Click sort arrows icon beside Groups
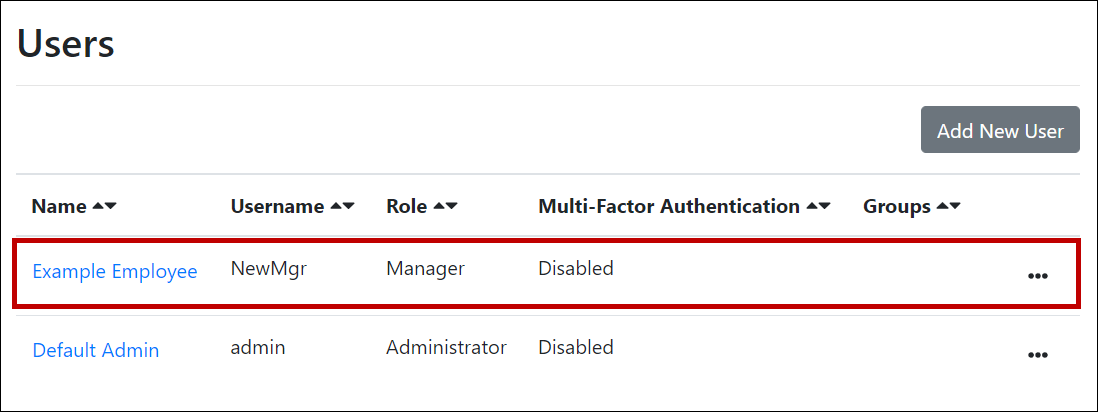Screen dimensions: 1098x412 point(948,207)
